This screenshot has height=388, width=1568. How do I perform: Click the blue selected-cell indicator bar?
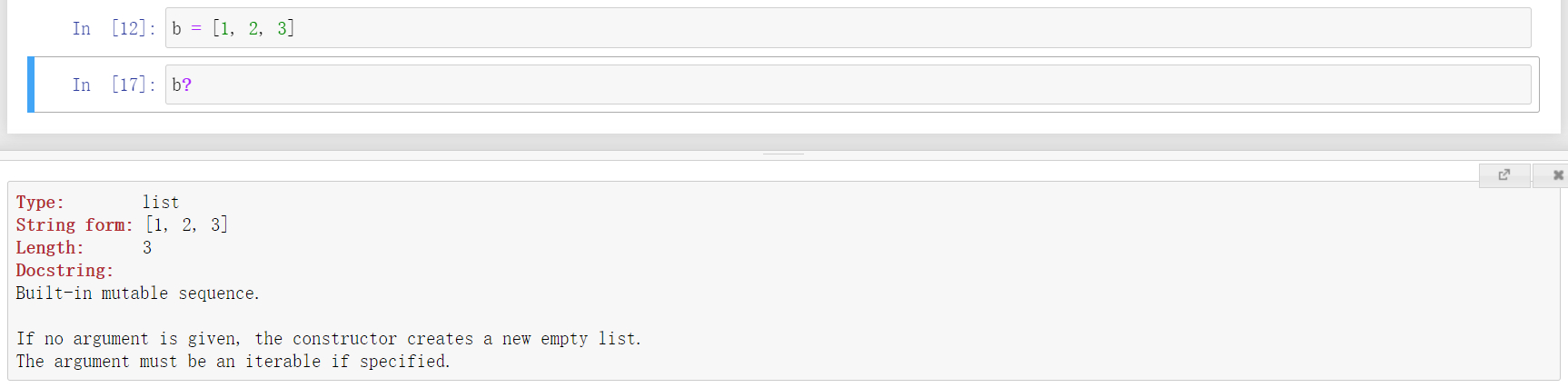[31, 85]
